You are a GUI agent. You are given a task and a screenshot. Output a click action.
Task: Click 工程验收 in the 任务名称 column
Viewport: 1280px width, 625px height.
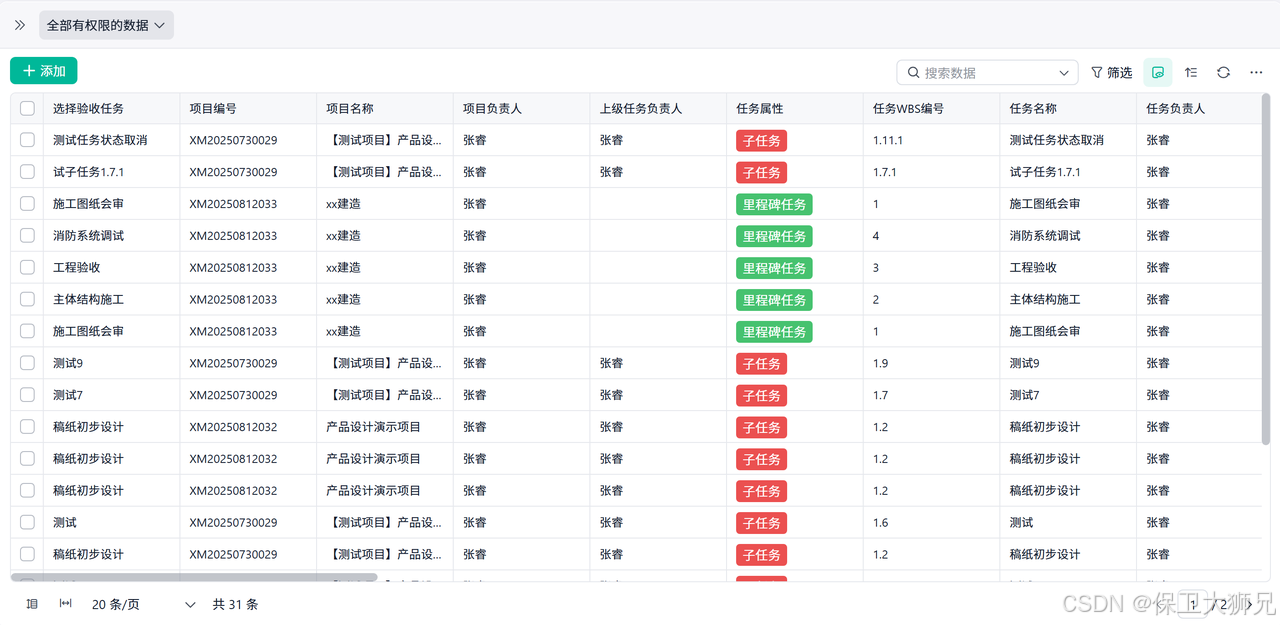pyautogui.click(x=1033, y=268)
